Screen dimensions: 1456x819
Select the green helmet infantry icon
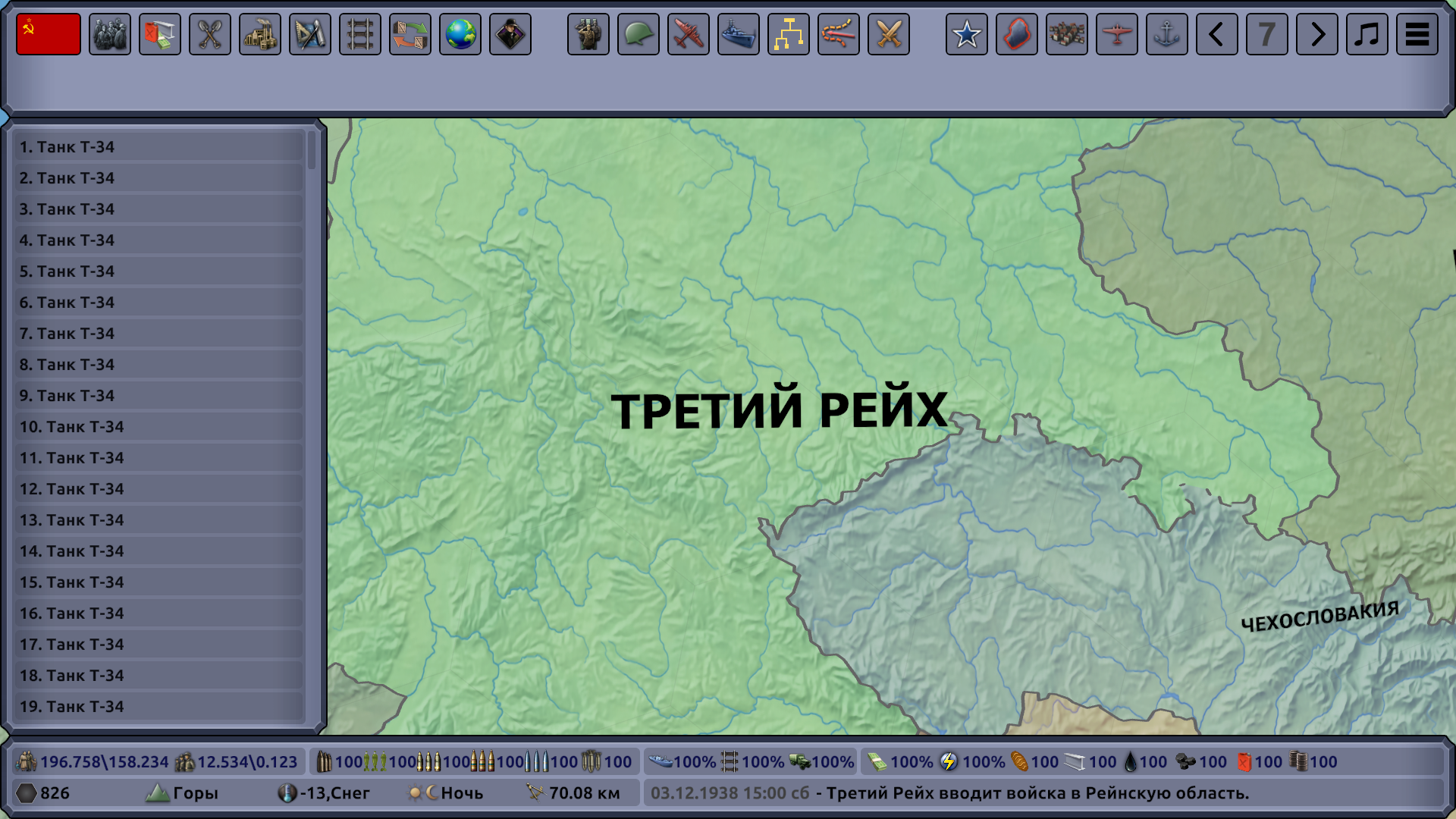(639, 34)
